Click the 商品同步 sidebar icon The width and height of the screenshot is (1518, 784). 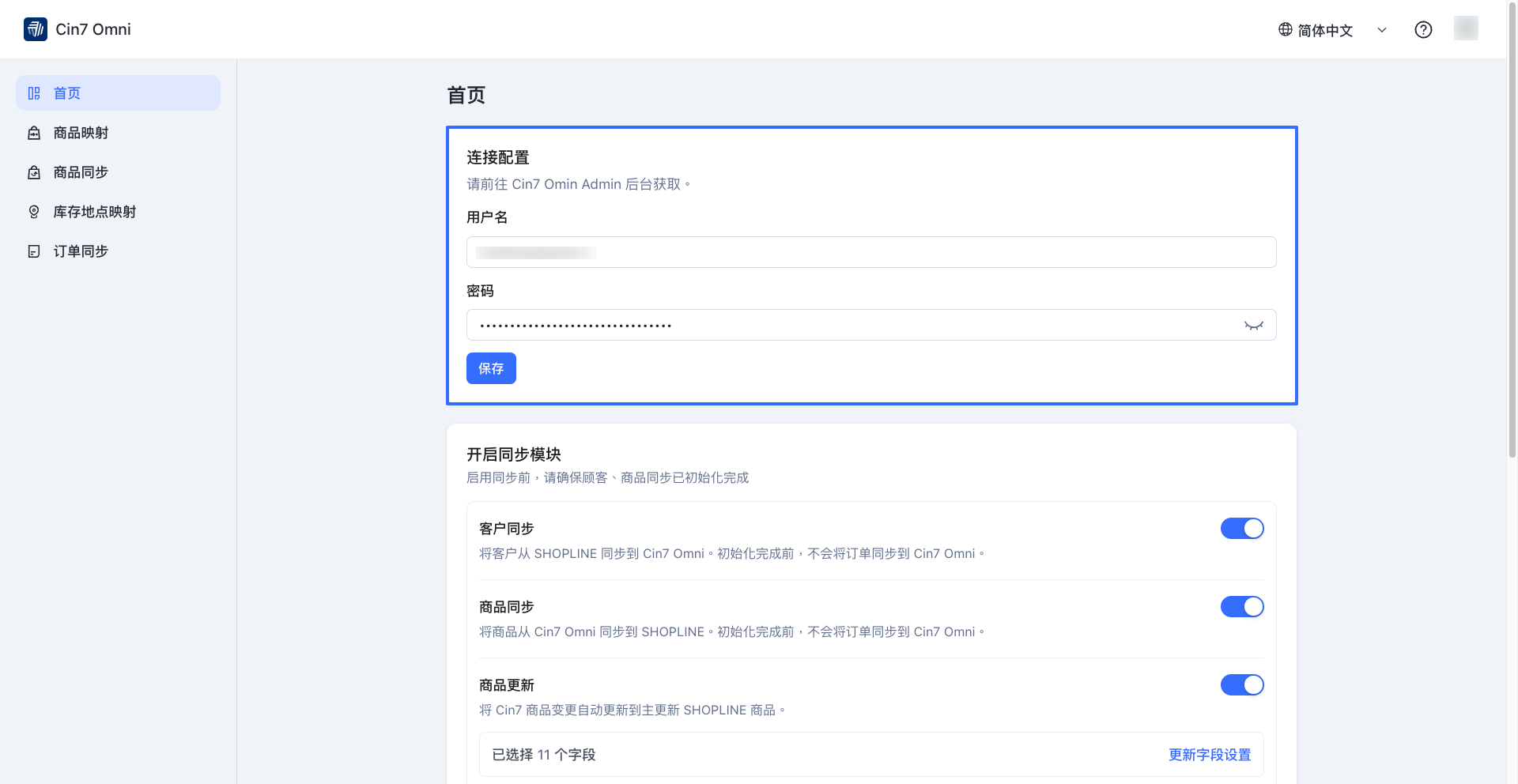click(x=34, y=172)
